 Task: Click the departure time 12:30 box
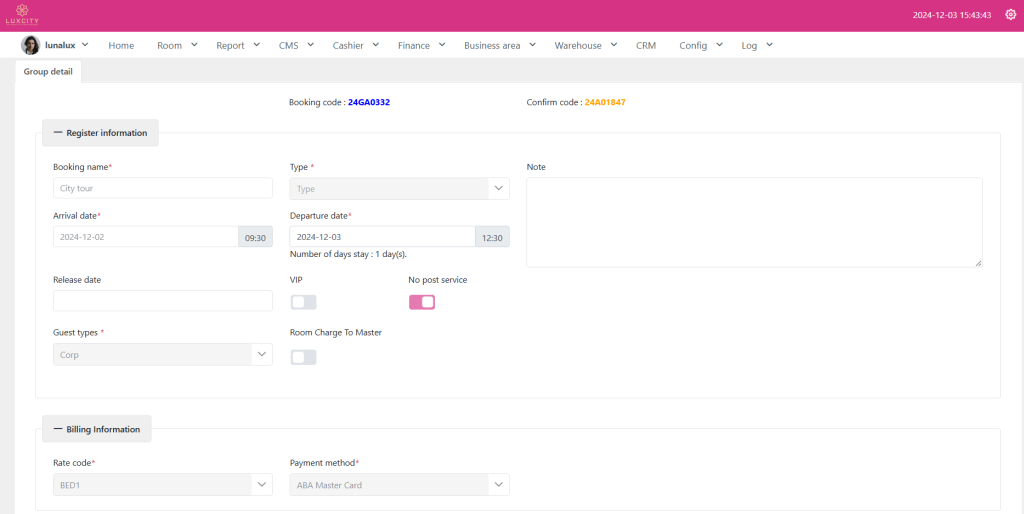tap(491, 237)
